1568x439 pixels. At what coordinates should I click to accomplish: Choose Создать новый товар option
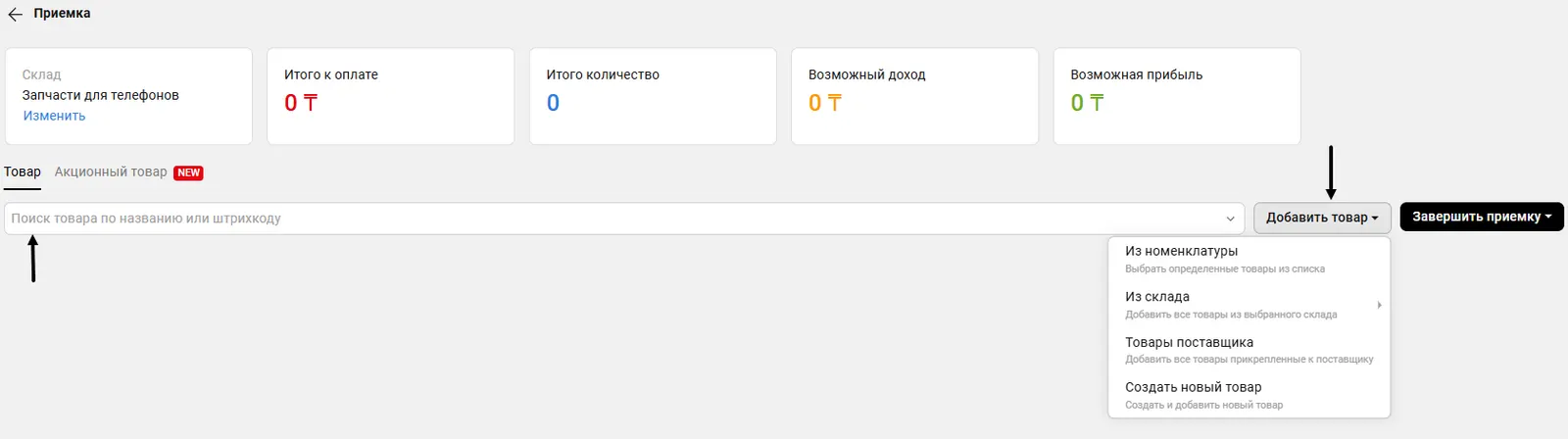[x=1193, y=388]
